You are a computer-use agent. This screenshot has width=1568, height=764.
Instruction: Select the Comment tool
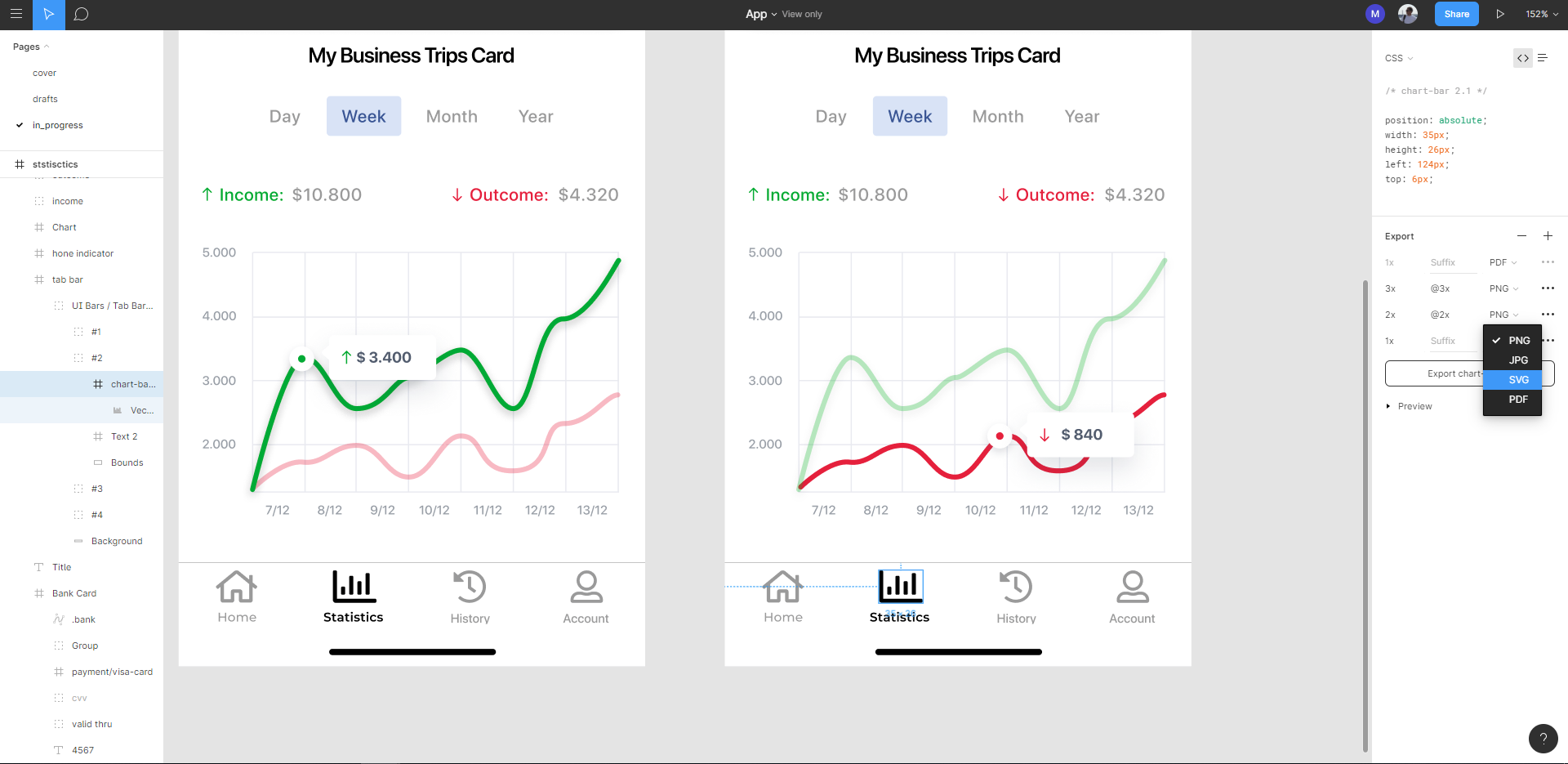(81, 14)
